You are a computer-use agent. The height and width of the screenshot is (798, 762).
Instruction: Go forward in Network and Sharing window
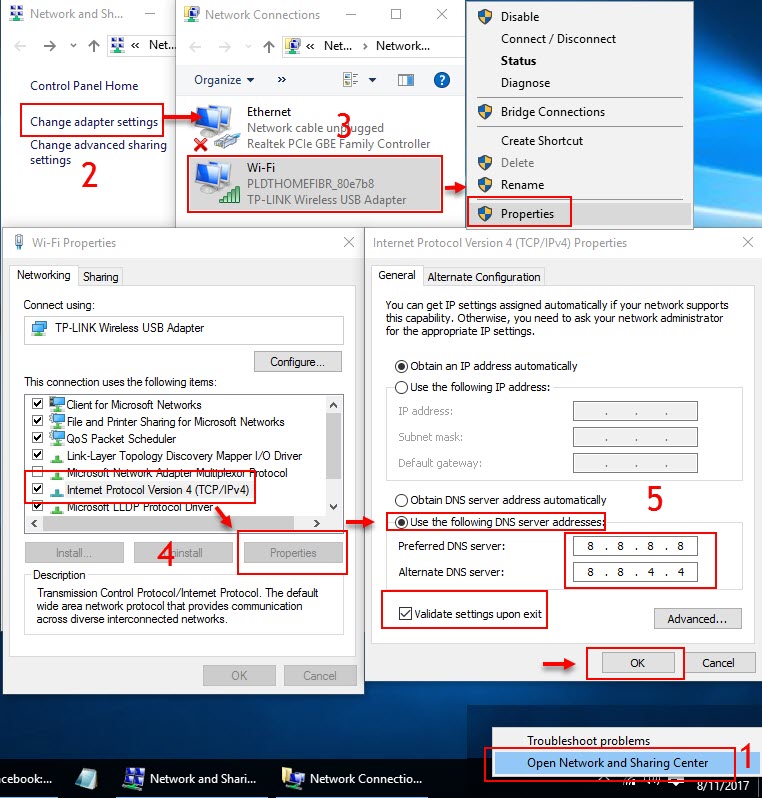click(50, 46)
